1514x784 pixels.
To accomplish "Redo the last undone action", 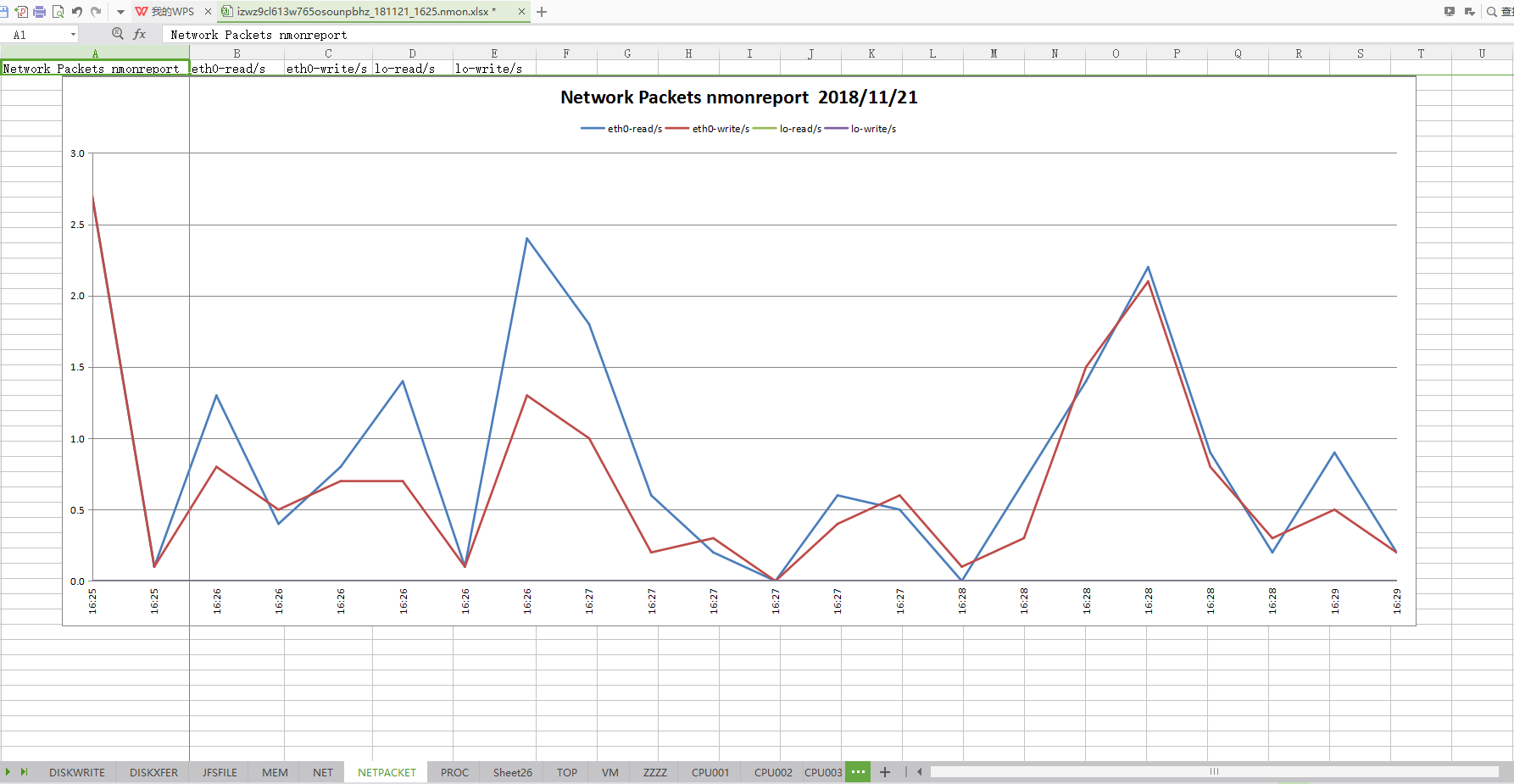I will (96, 12).
